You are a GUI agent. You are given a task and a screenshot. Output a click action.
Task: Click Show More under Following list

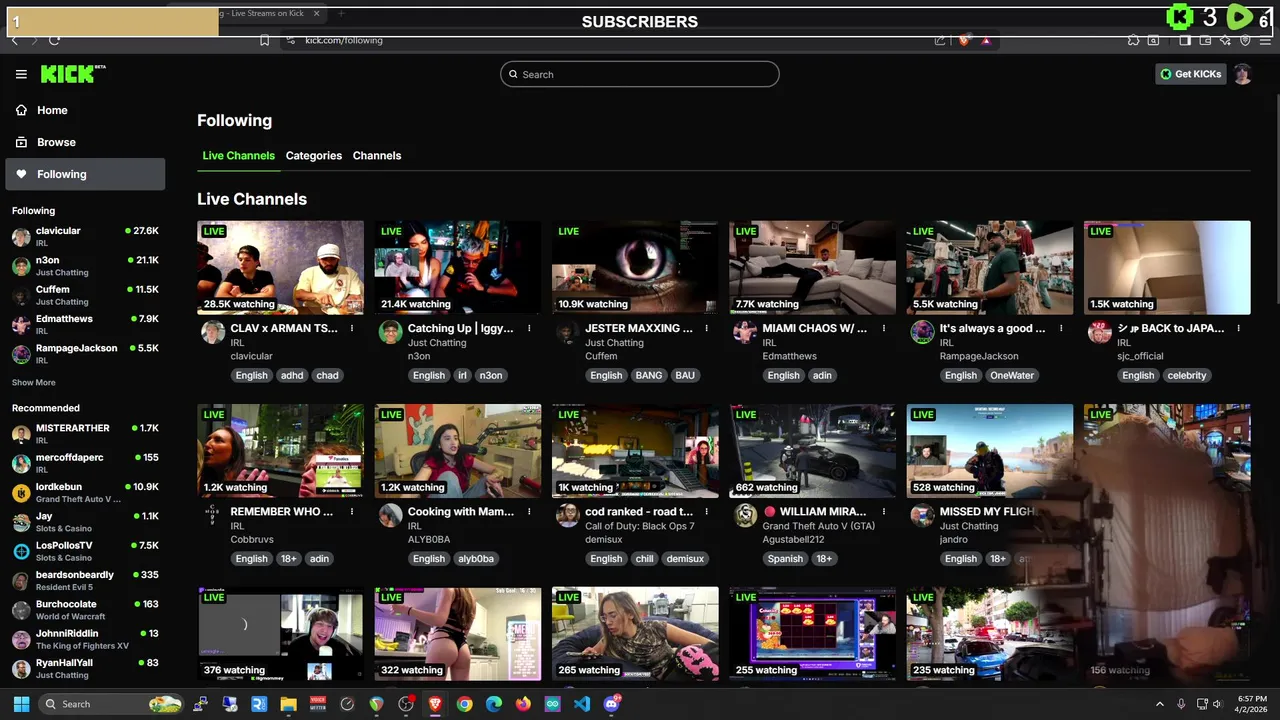[x=34, y=383]
